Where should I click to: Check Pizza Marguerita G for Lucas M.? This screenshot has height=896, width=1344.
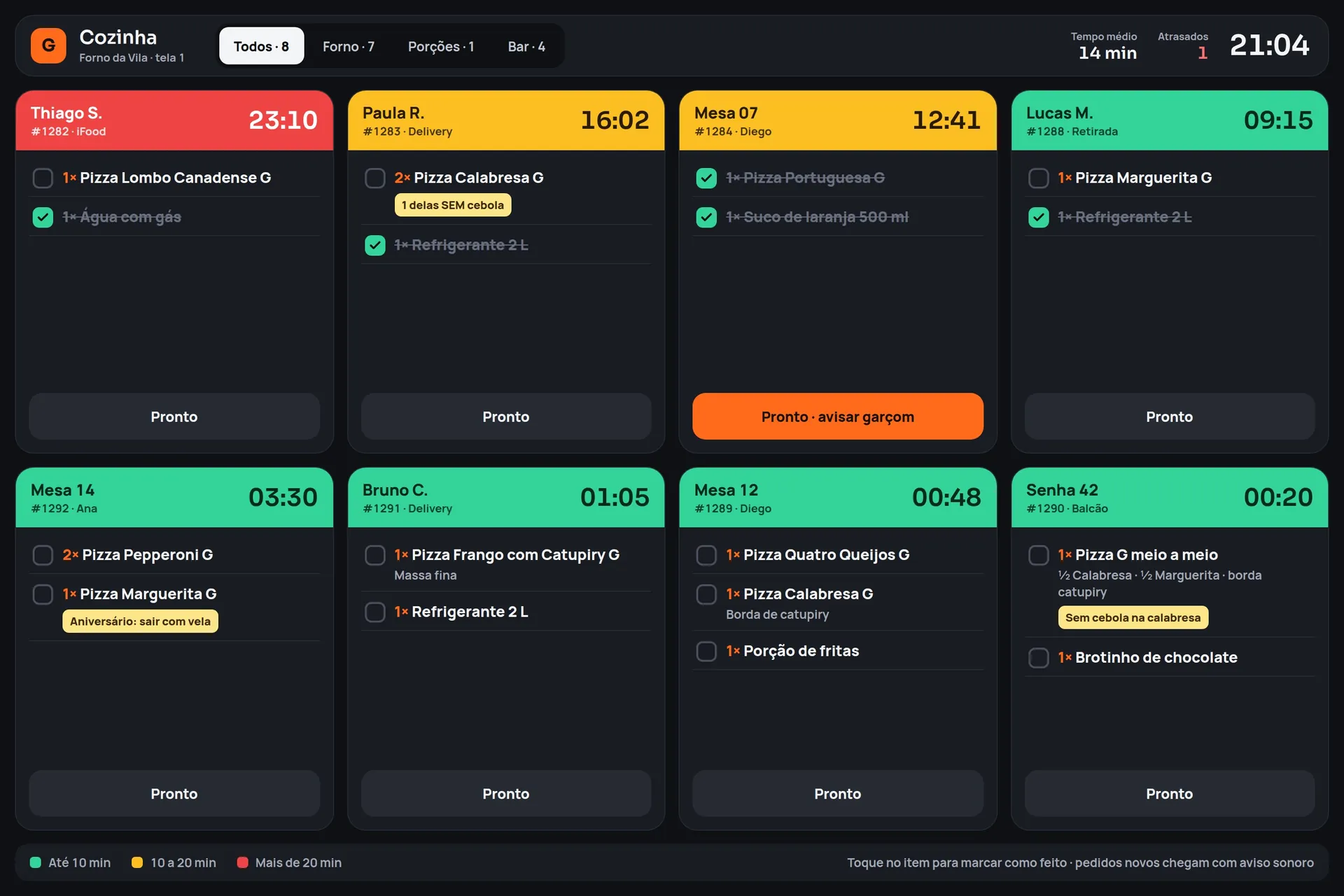pyautogui.click(x=1038, y=178)
